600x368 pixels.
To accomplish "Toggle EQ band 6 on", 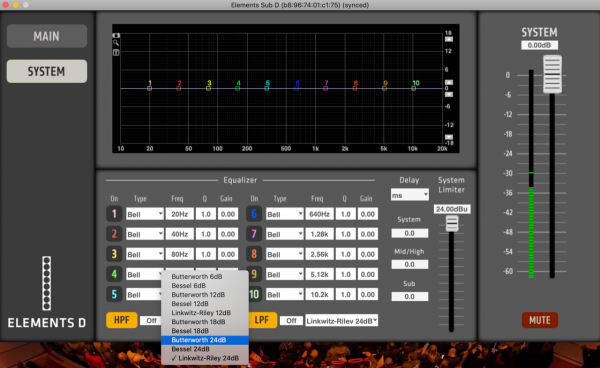I will click(254, 214).
